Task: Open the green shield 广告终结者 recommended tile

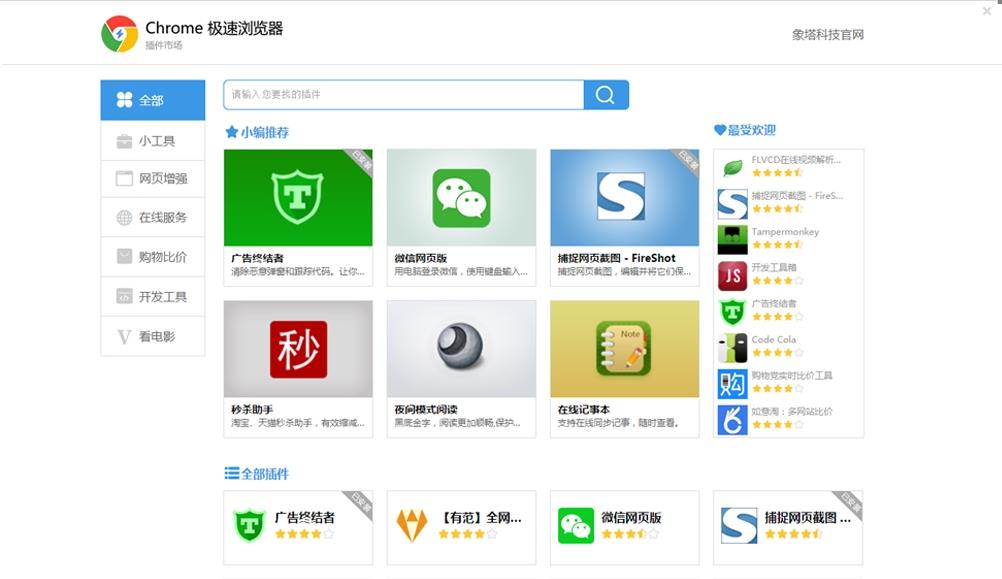Action: click(298, 198)
